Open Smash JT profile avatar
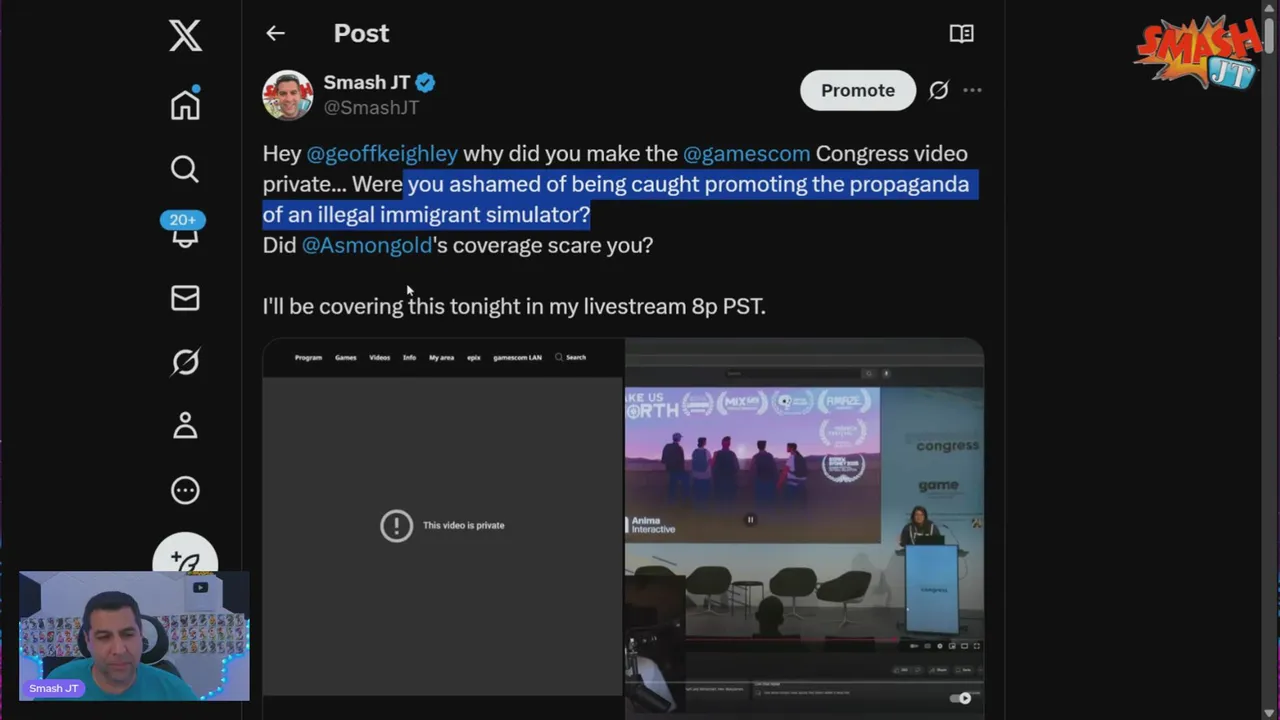This screenshot has width=1280, height=720. point(288,95)
